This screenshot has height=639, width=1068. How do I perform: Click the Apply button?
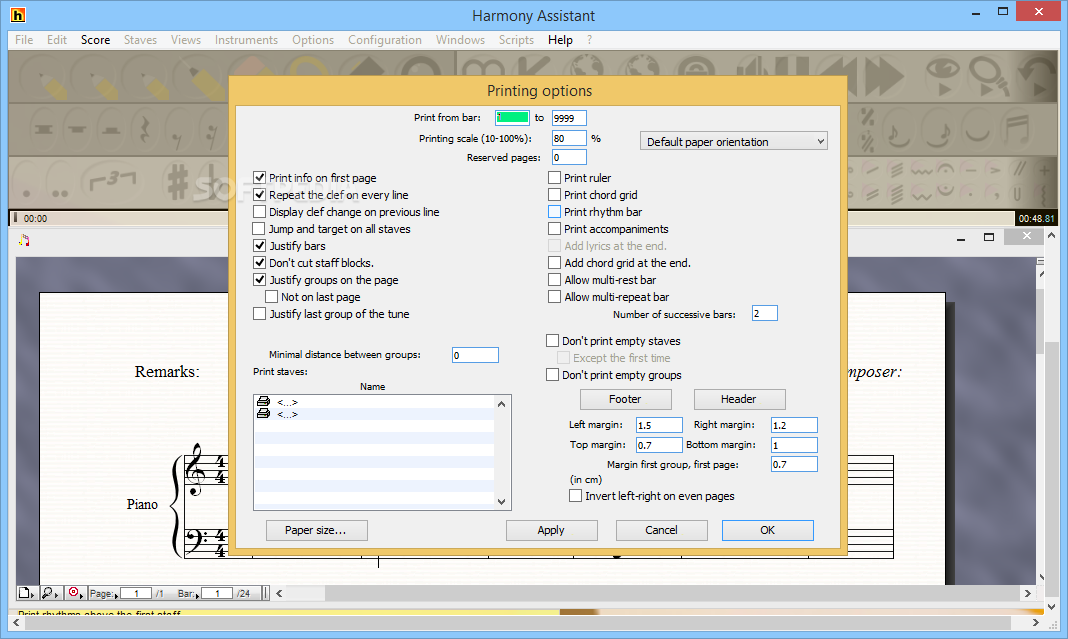(x=552, y=530)
